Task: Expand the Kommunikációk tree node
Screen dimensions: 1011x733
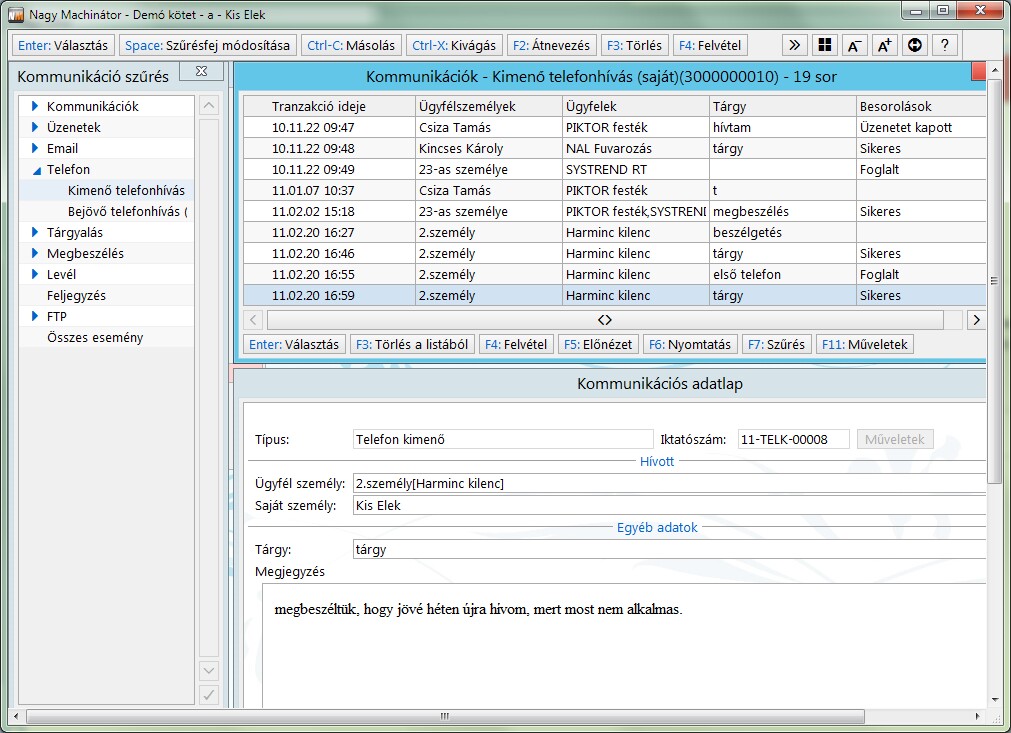Action: click(x=35, y=106)
